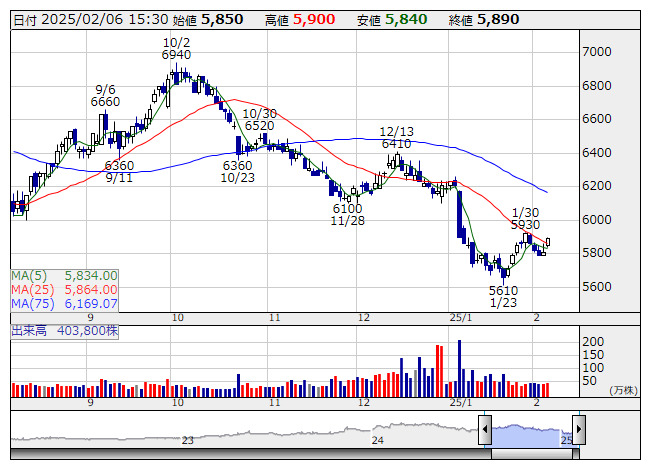Click the date 2025/02/06 15:30 header
653x470 pixels.
tap(91, 20)
